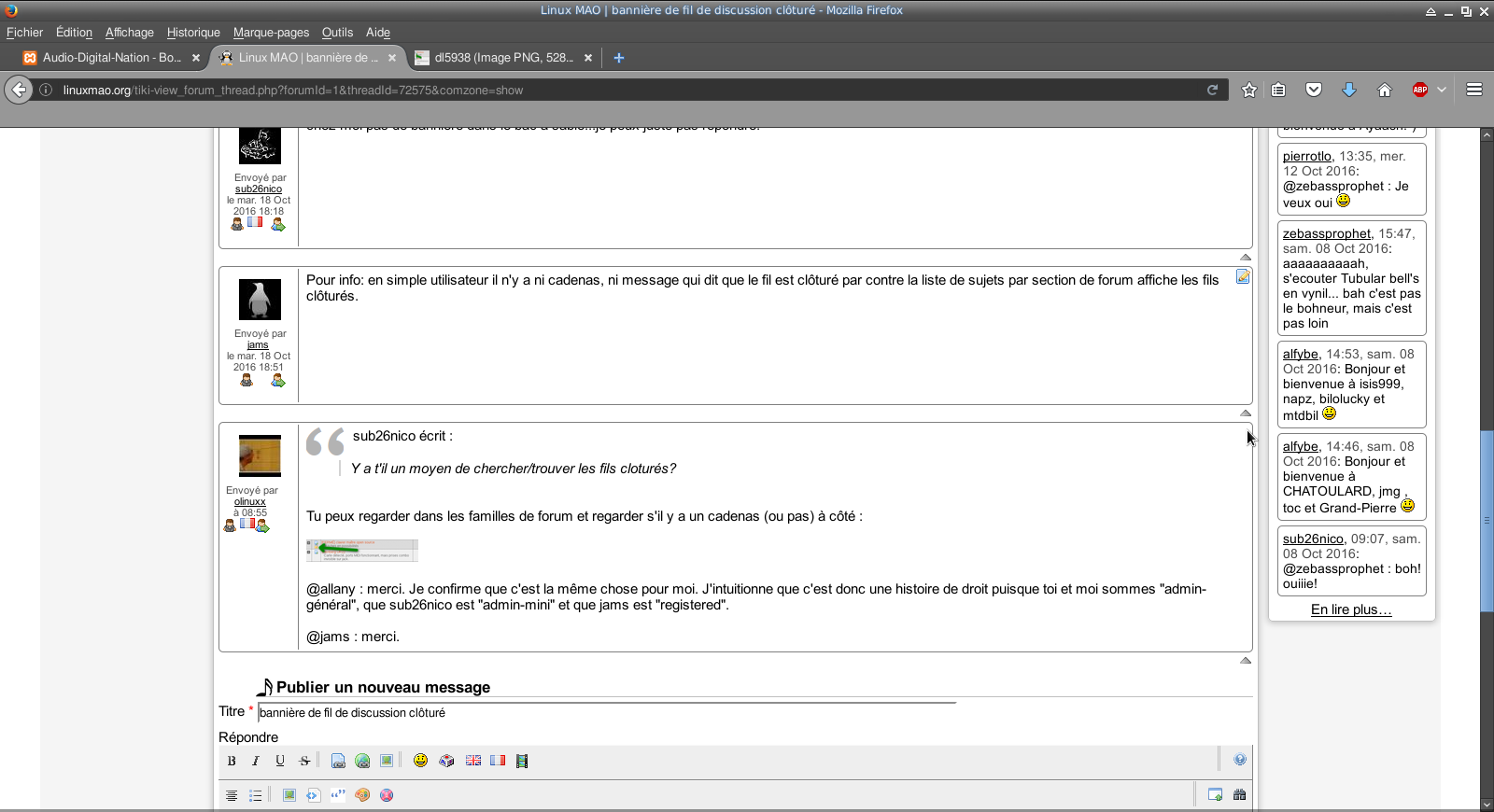Open sub26nico's profile in the post author box
This screenshot has width=1494, height=812.
click(x=259, y=189)
